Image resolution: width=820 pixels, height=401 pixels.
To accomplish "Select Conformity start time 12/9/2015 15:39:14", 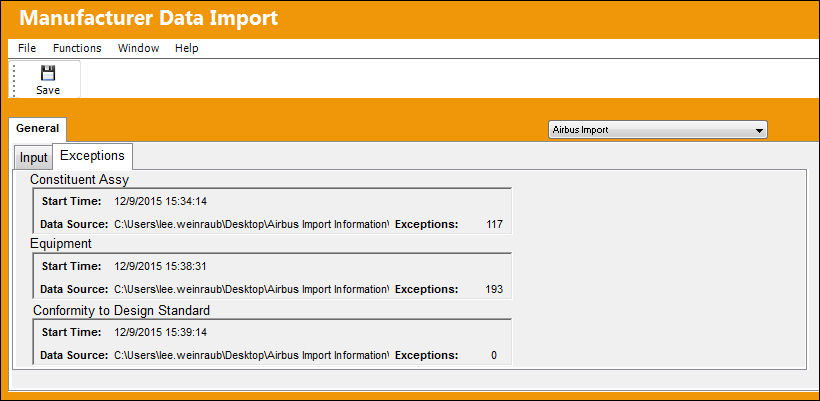I will [161, 332].
